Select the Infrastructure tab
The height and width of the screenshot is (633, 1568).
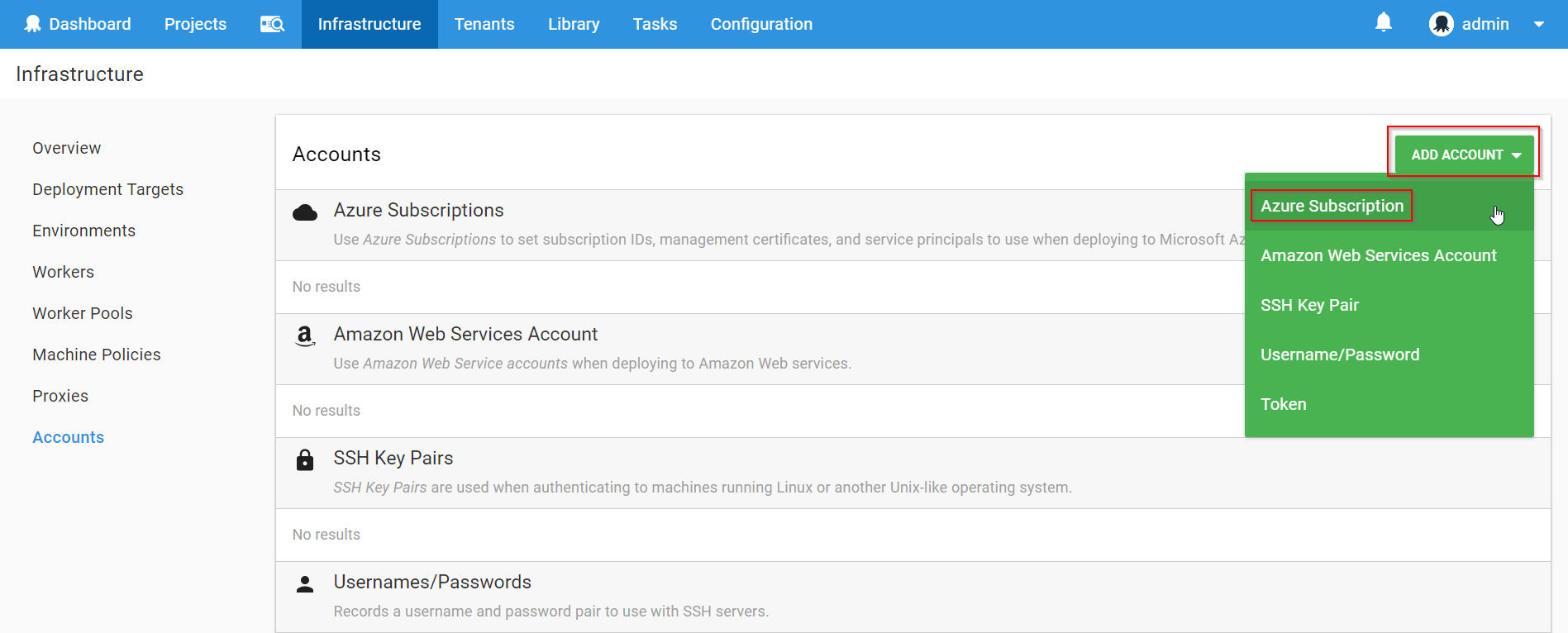click(x=369, y=24)
